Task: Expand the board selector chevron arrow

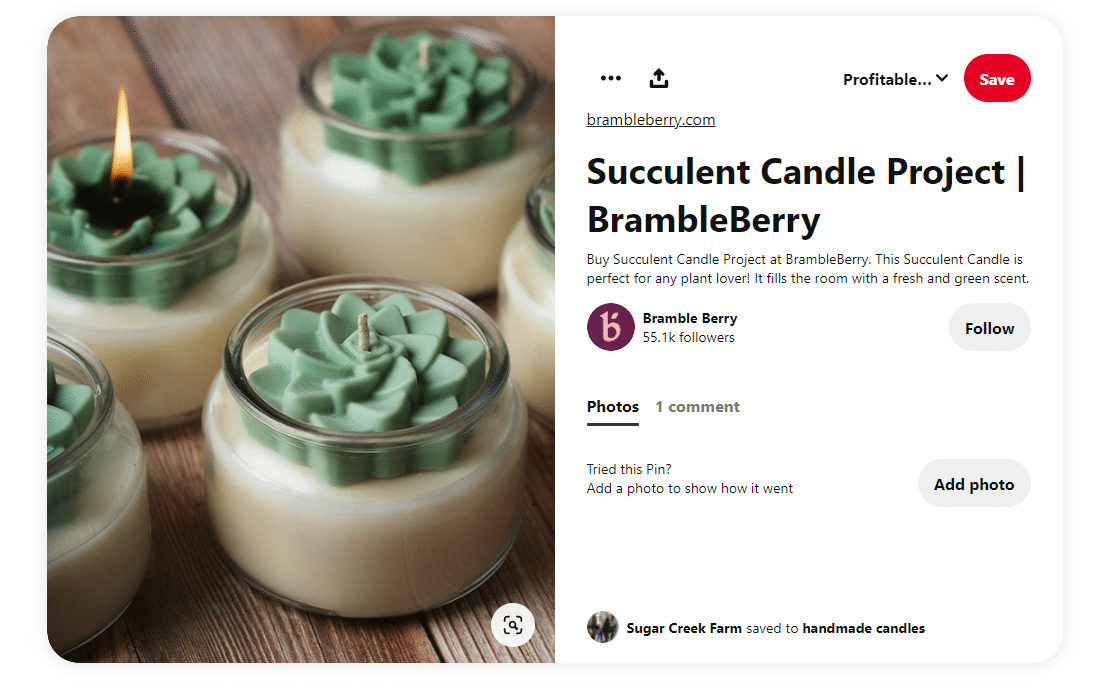Action: point(942,79)
